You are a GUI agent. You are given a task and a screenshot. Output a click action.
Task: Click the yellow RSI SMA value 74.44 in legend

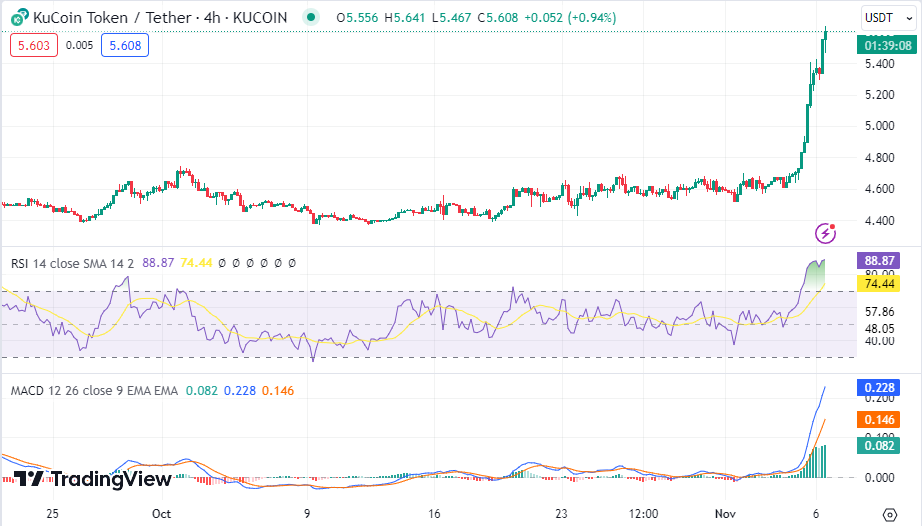point(196,263)
